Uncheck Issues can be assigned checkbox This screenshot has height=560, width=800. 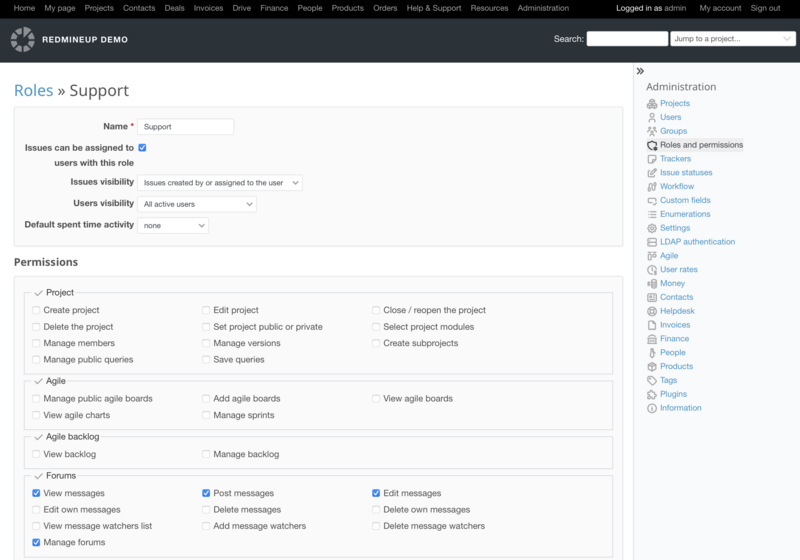(x=142, y=148)
